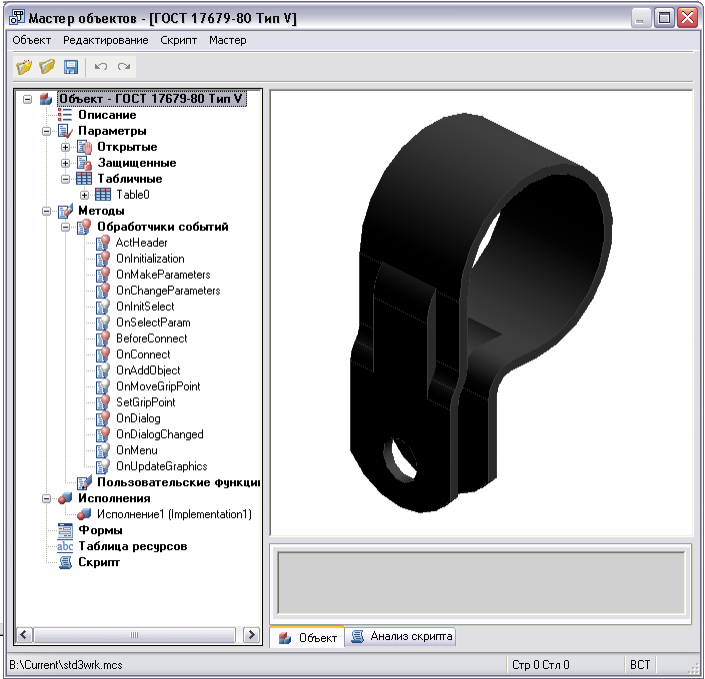
Task: Click the icon beside Пользовательские функции
Action: 84,482
